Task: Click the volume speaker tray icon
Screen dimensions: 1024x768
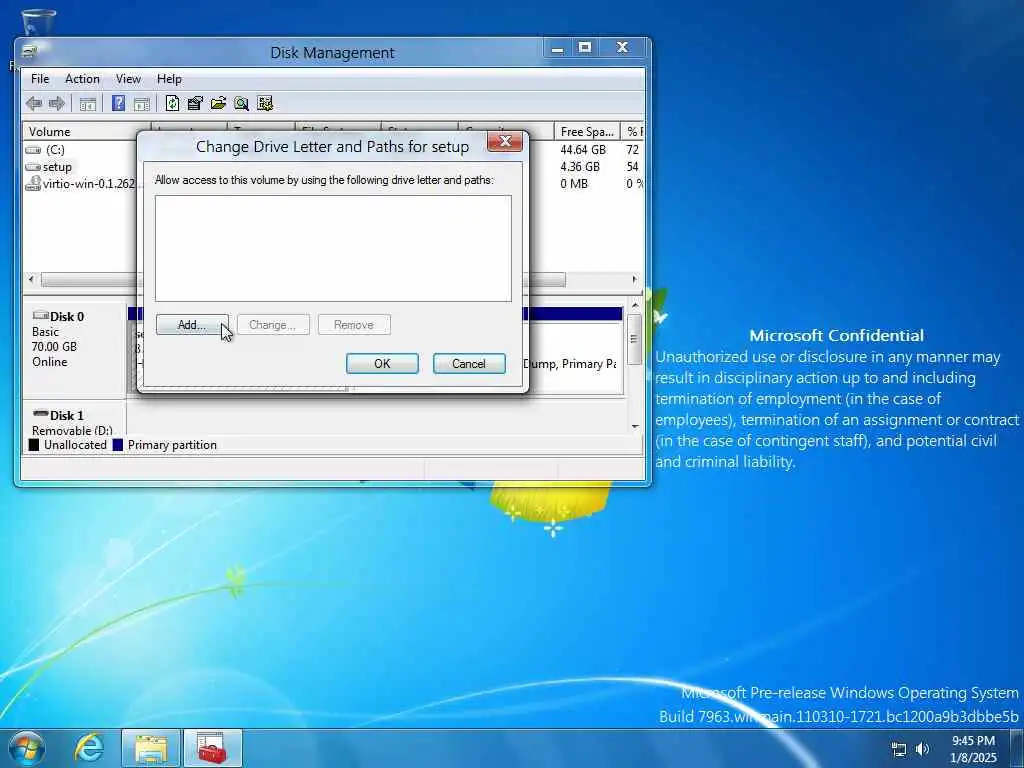Action: tap(922, 749)
